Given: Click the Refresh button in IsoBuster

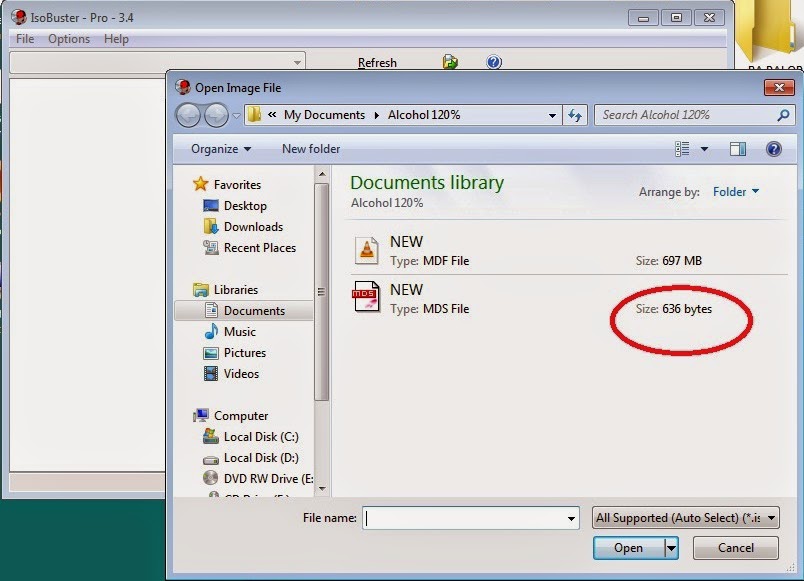Looking at the screenshot, I should (x=377, y=63).
